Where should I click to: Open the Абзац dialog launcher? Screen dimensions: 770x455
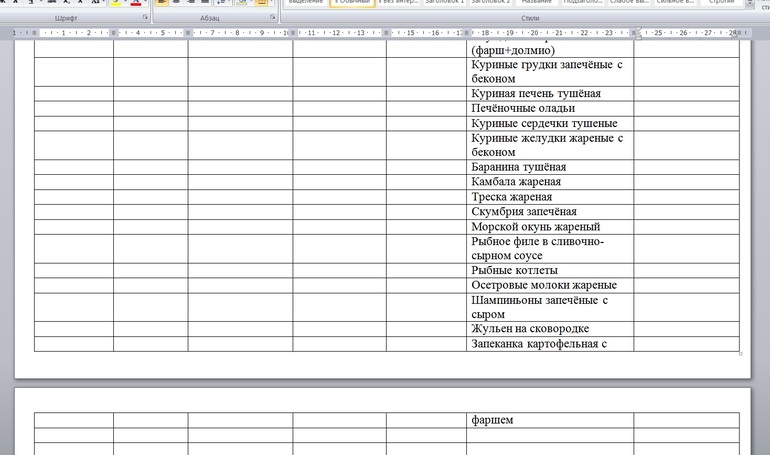point(272,18)
